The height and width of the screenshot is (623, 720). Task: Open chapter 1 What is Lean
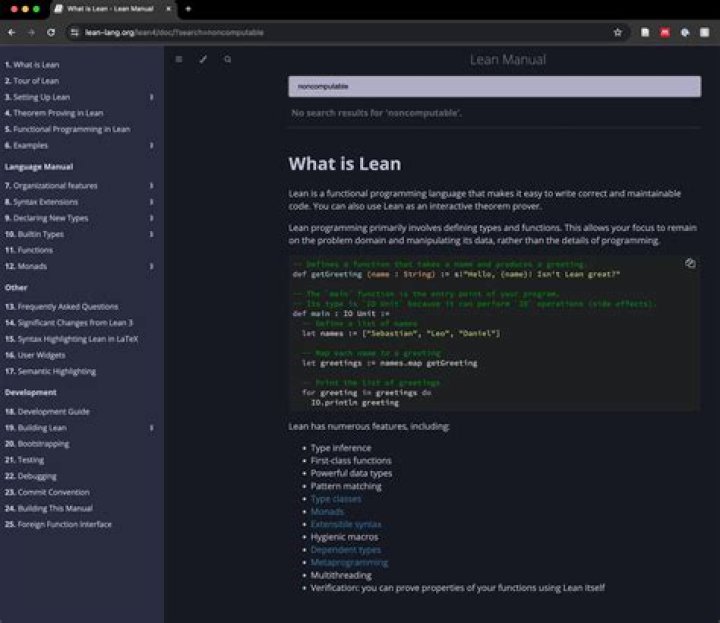click(x=32, y=65)
